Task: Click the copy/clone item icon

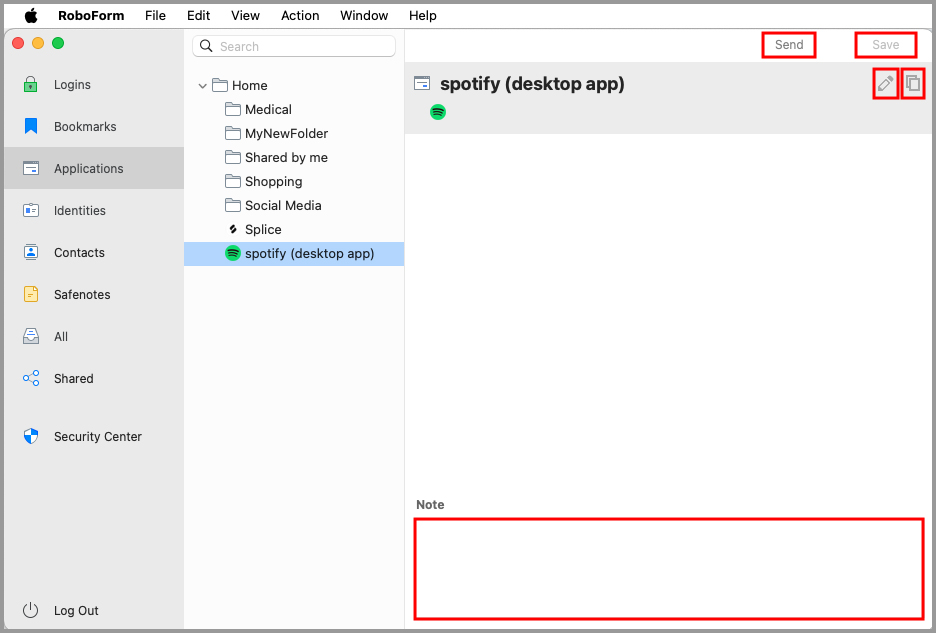Action: (x=913, y=84)
